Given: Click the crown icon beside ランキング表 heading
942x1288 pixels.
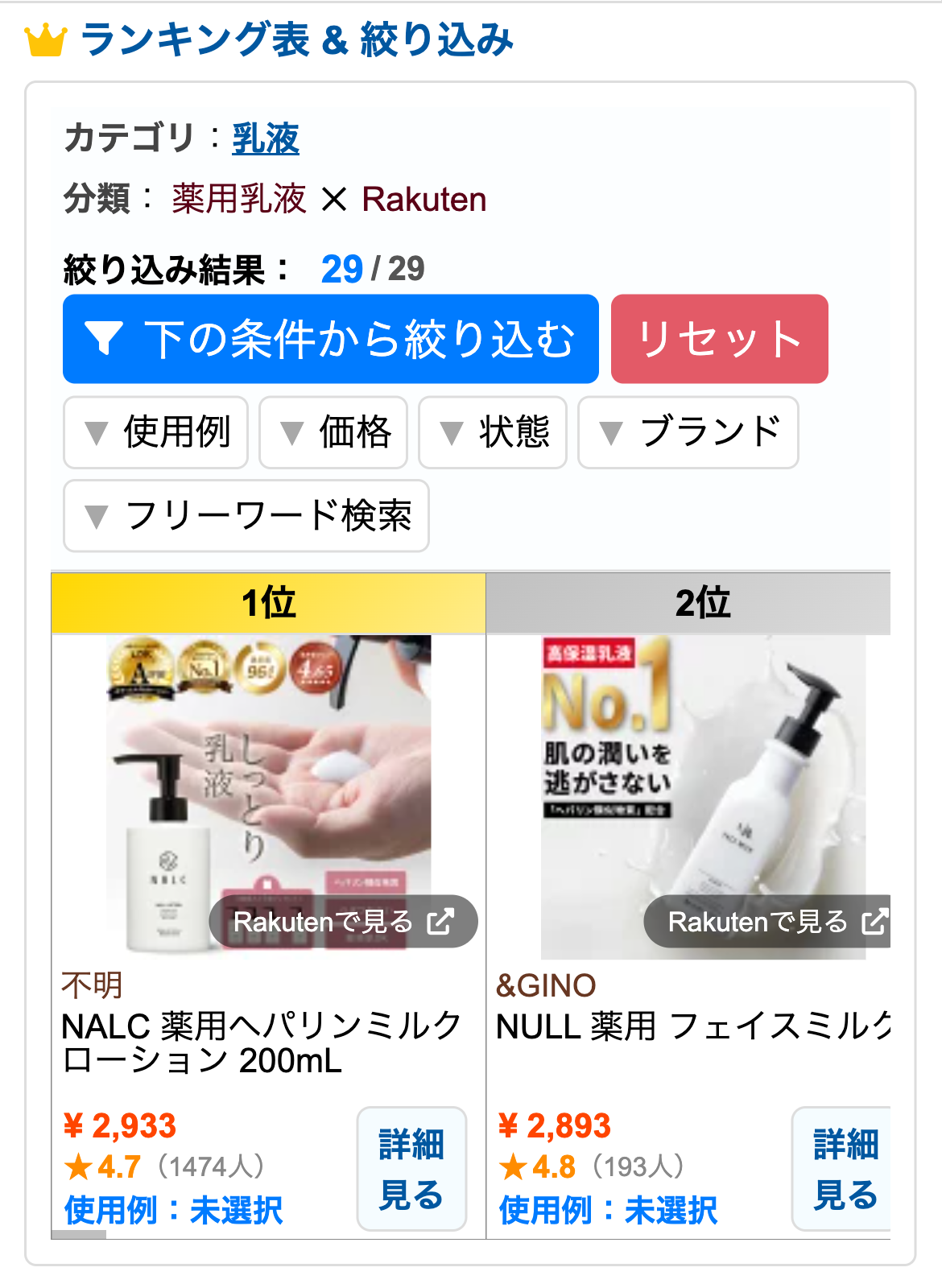Looking at the screenshot, I should (x=45, y=39).
